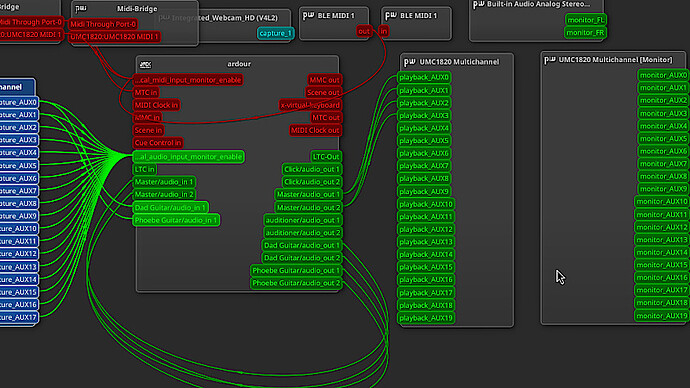Select the monitor_AUX19 port

[x=661, y=315]
